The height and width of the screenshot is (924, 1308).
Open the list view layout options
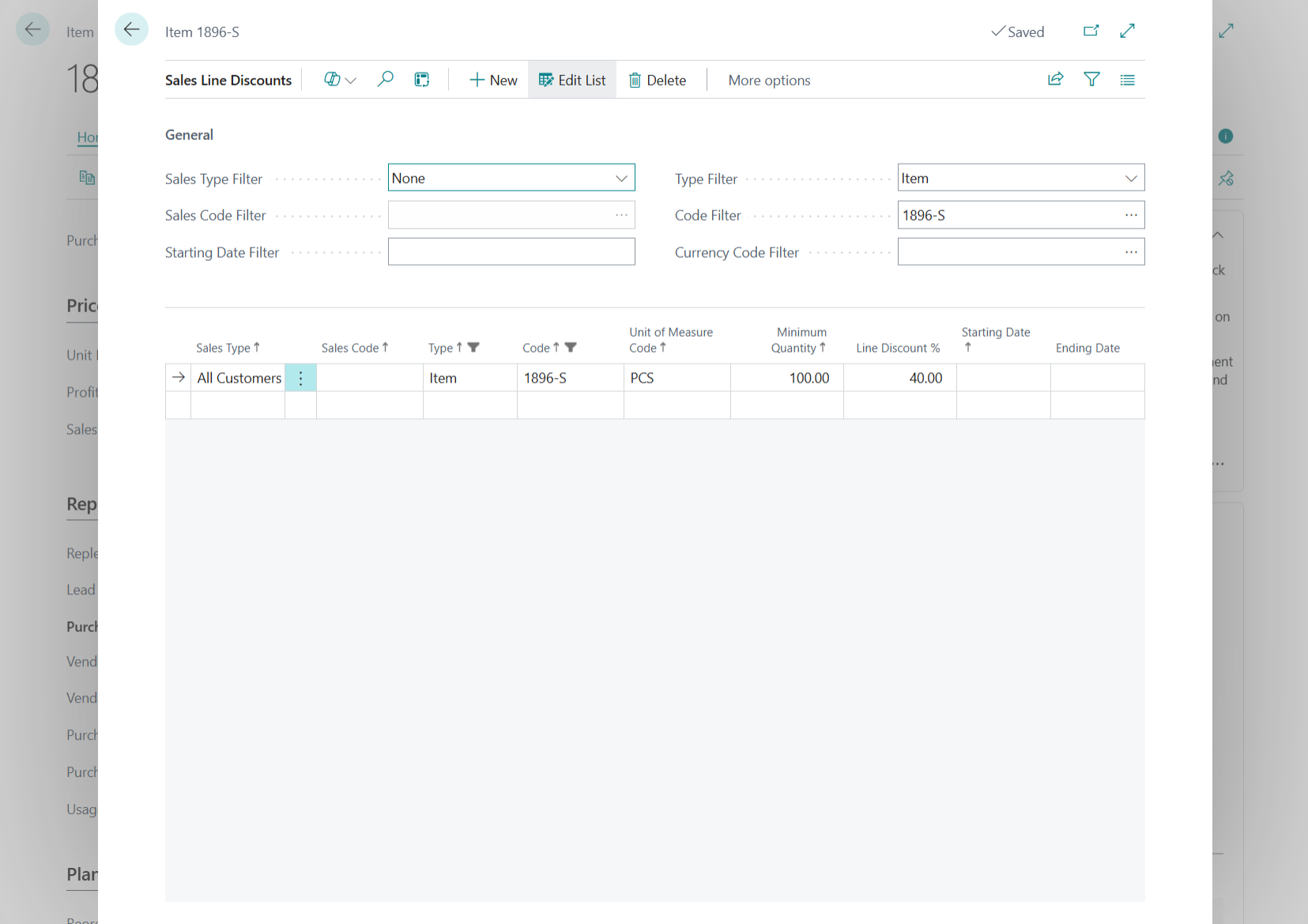pos(1128,79)
